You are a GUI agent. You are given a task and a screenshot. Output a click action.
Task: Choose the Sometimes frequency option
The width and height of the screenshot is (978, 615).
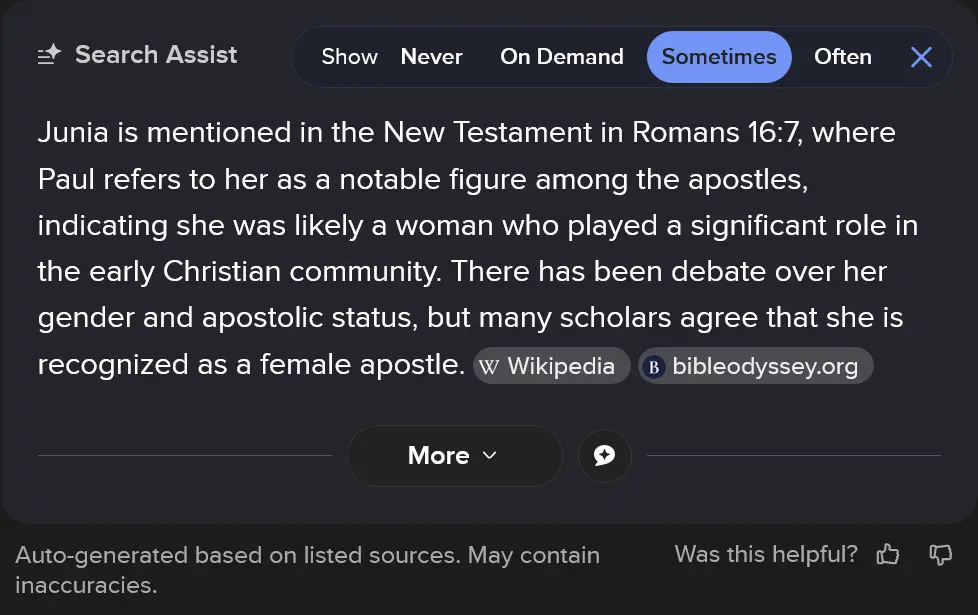(718, 57)
